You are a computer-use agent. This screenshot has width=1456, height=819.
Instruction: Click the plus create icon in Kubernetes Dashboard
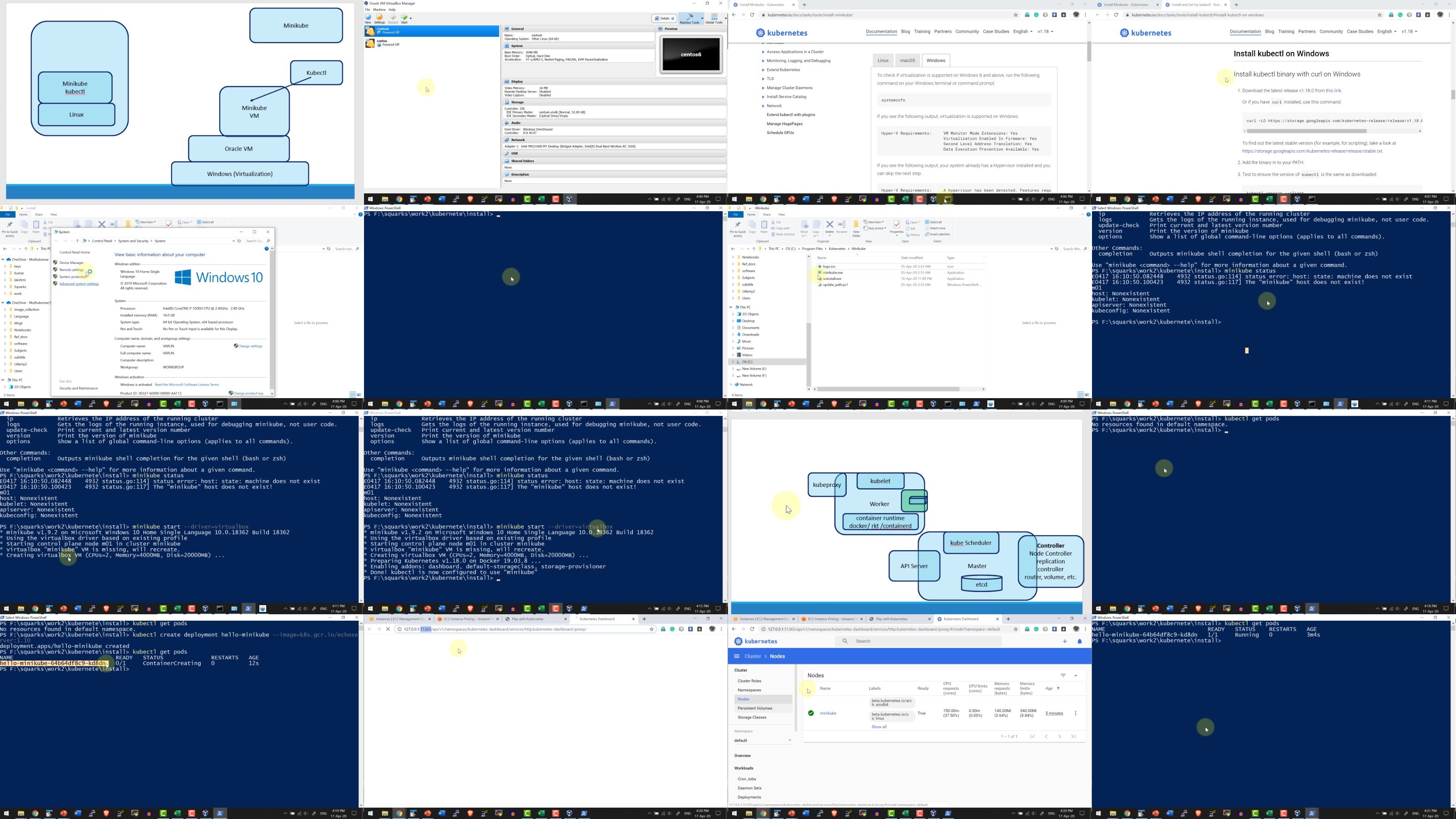[x=1065, y=642]
